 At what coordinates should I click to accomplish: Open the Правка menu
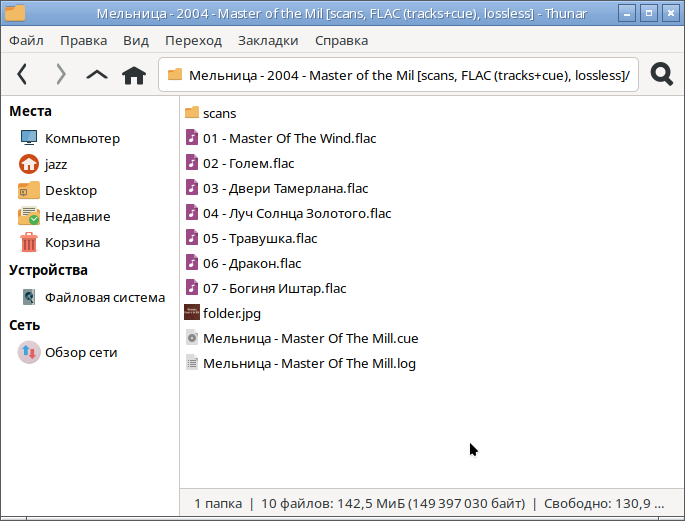(83, 41)
